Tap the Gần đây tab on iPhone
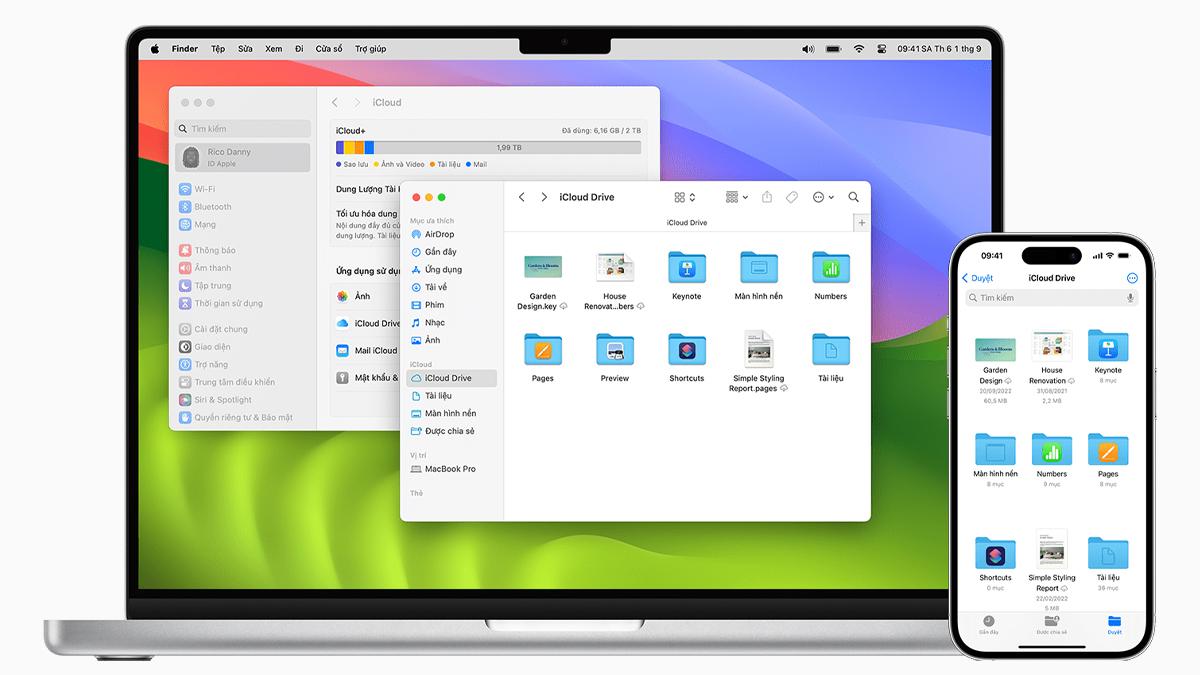1200x675 pixels. (x=989, y=626)
